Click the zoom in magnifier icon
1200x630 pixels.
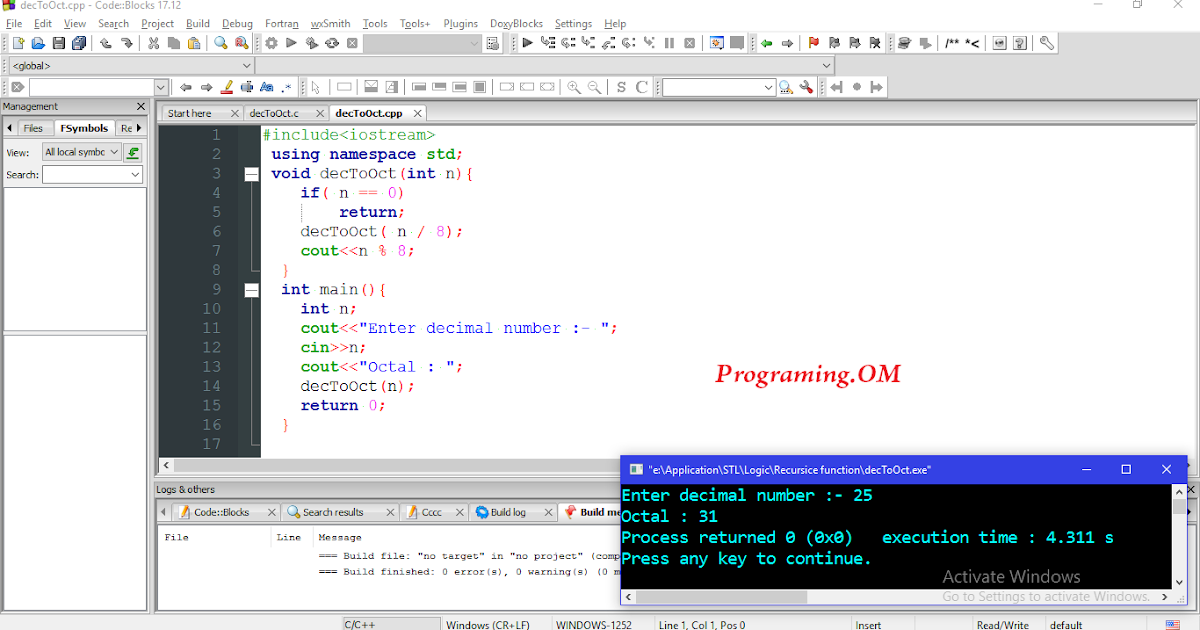(x=574, y=87)
